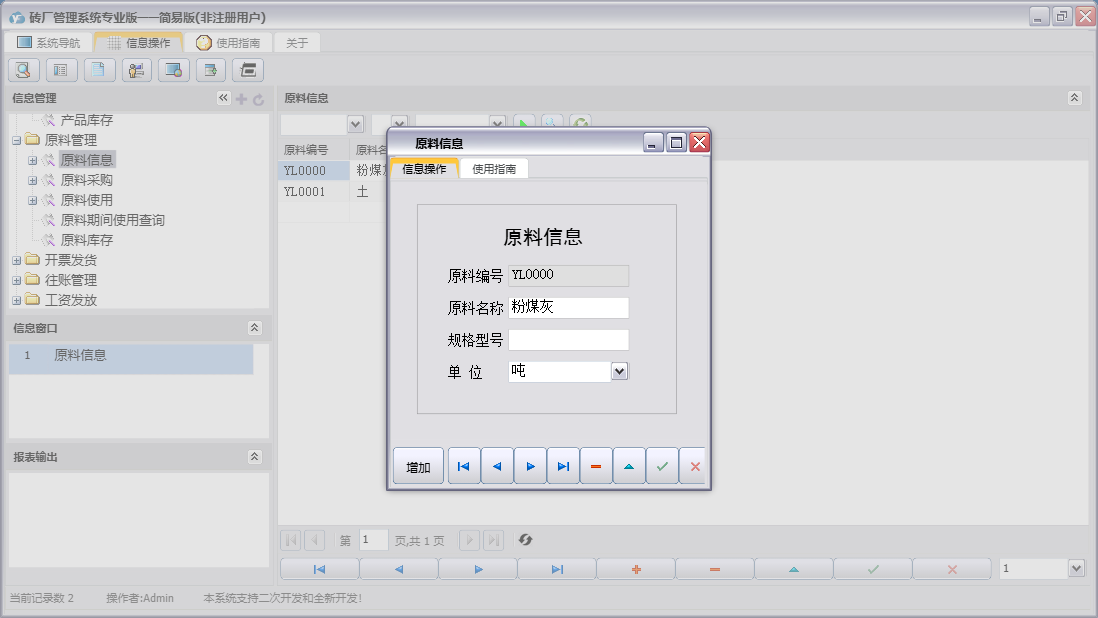Click the refresh icon next to the page number
The width and height of the screenshot is (1098, 618).
click(525, 540)
